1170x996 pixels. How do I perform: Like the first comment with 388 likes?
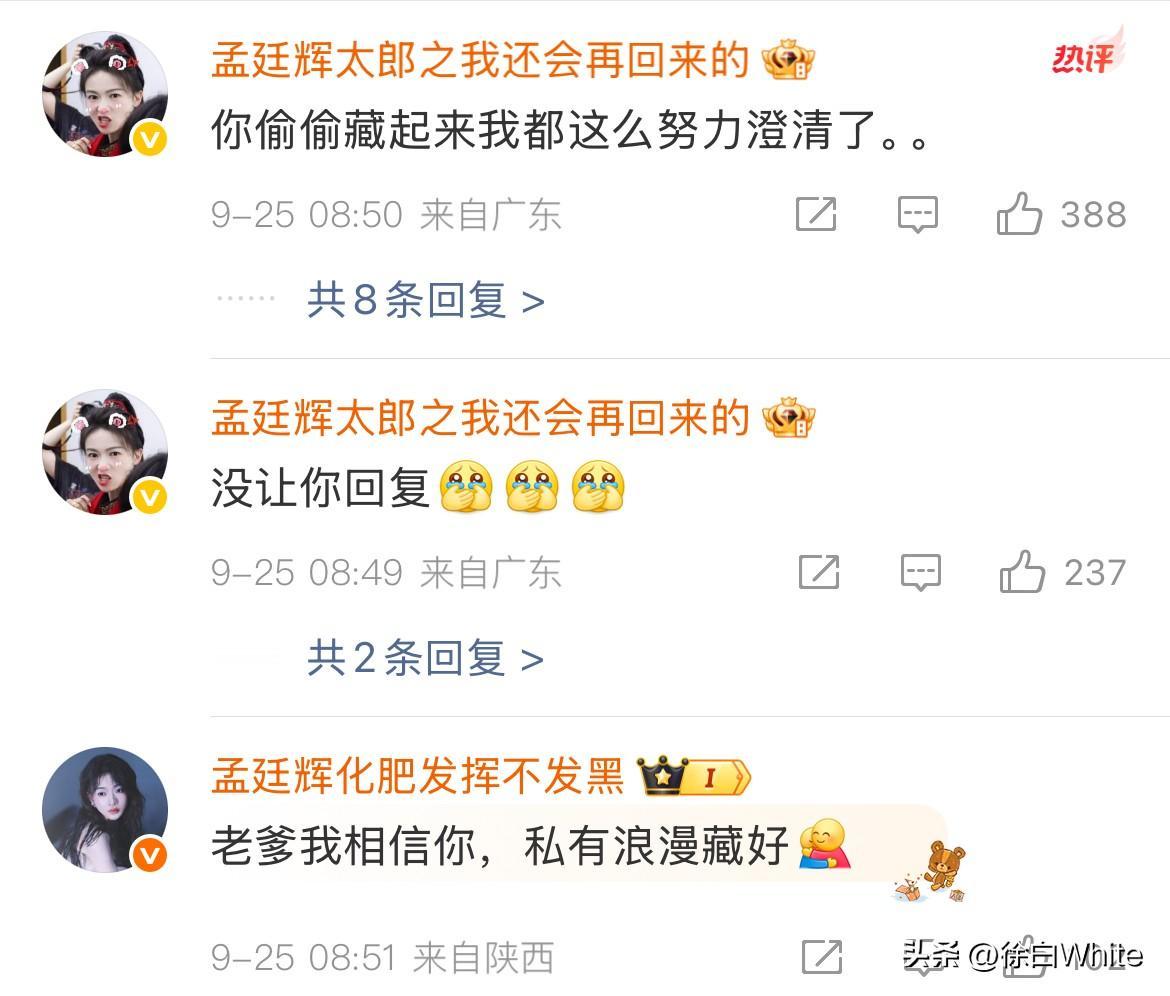[1019, 214]
